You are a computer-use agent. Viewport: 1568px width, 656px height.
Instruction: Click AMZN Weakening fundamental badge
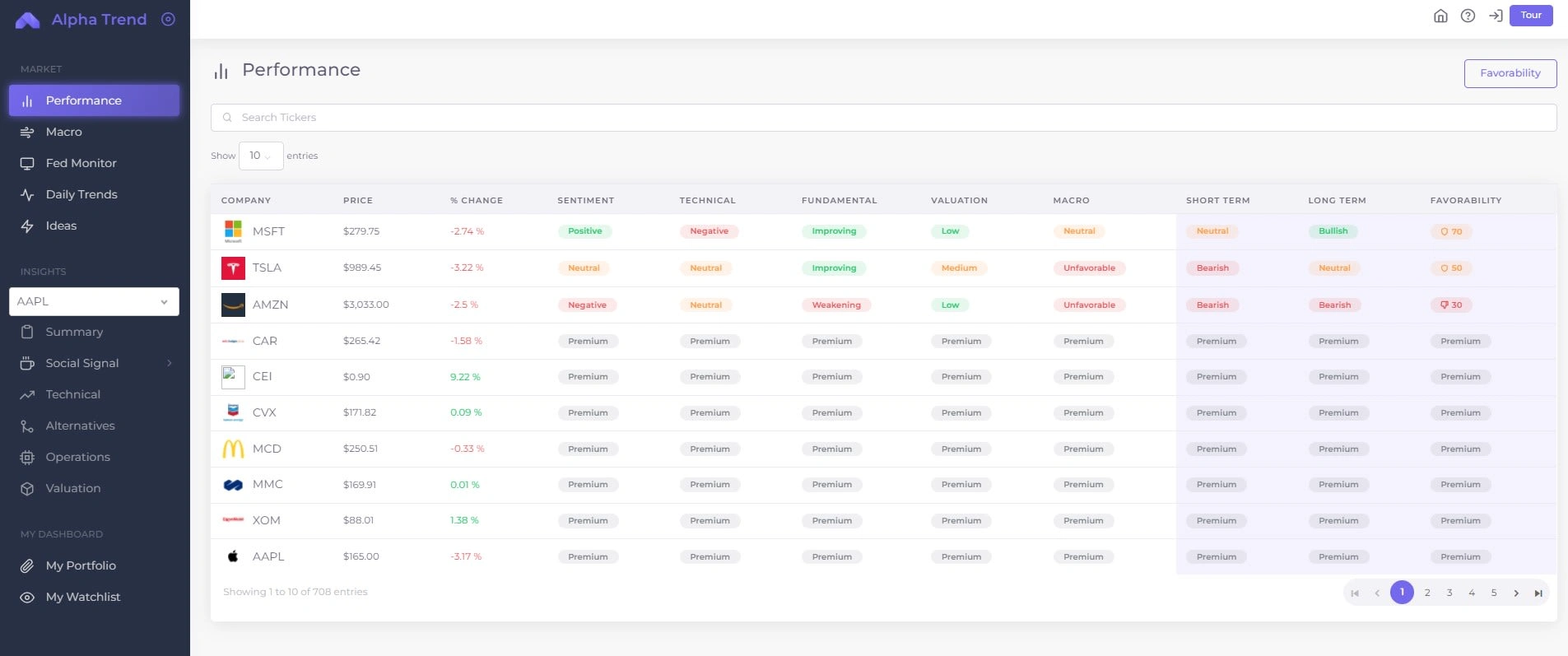click(836, 305)
